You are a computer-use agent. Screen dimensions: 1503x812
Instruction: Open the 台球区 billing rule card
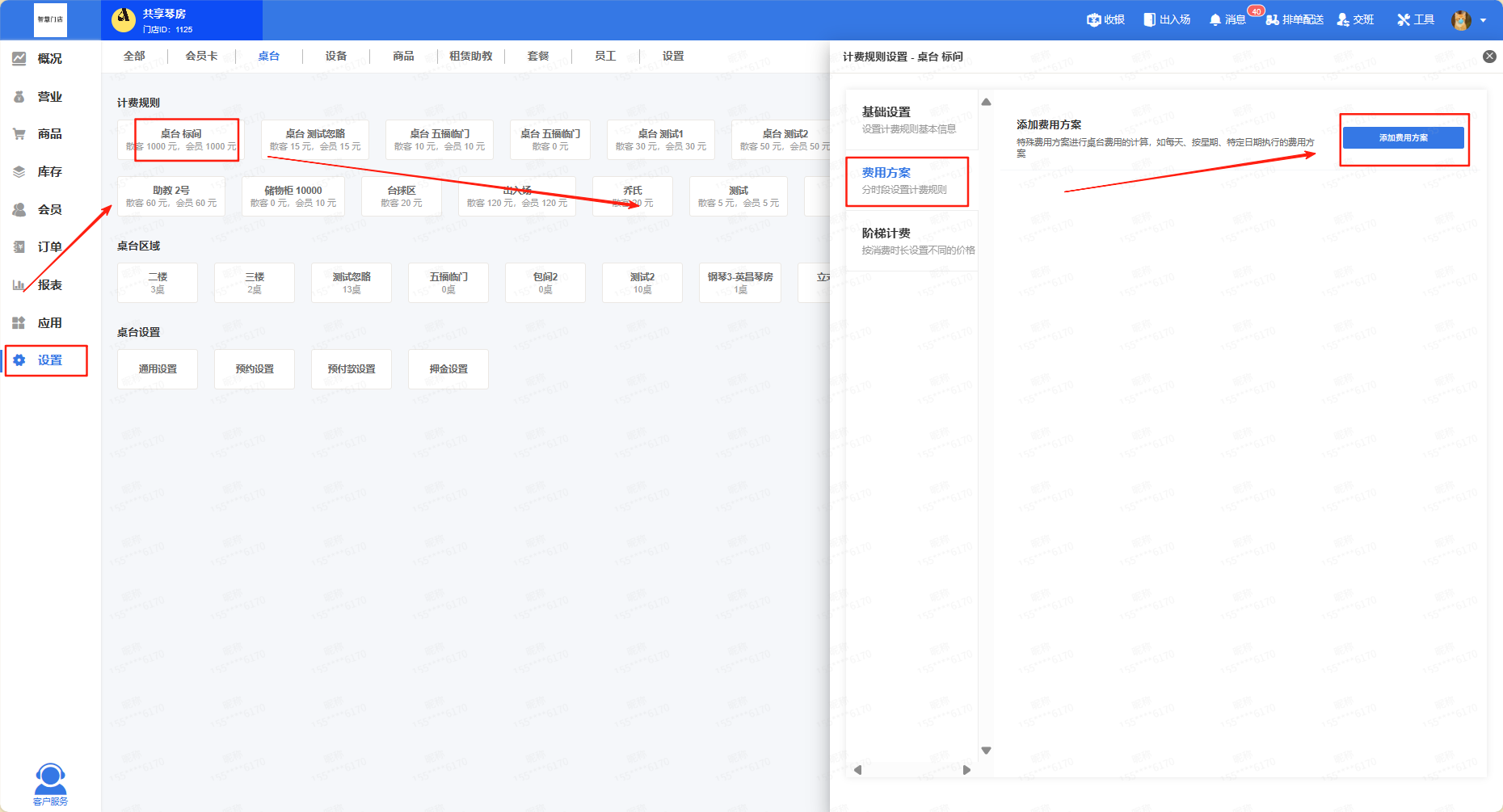click(402, 196)
